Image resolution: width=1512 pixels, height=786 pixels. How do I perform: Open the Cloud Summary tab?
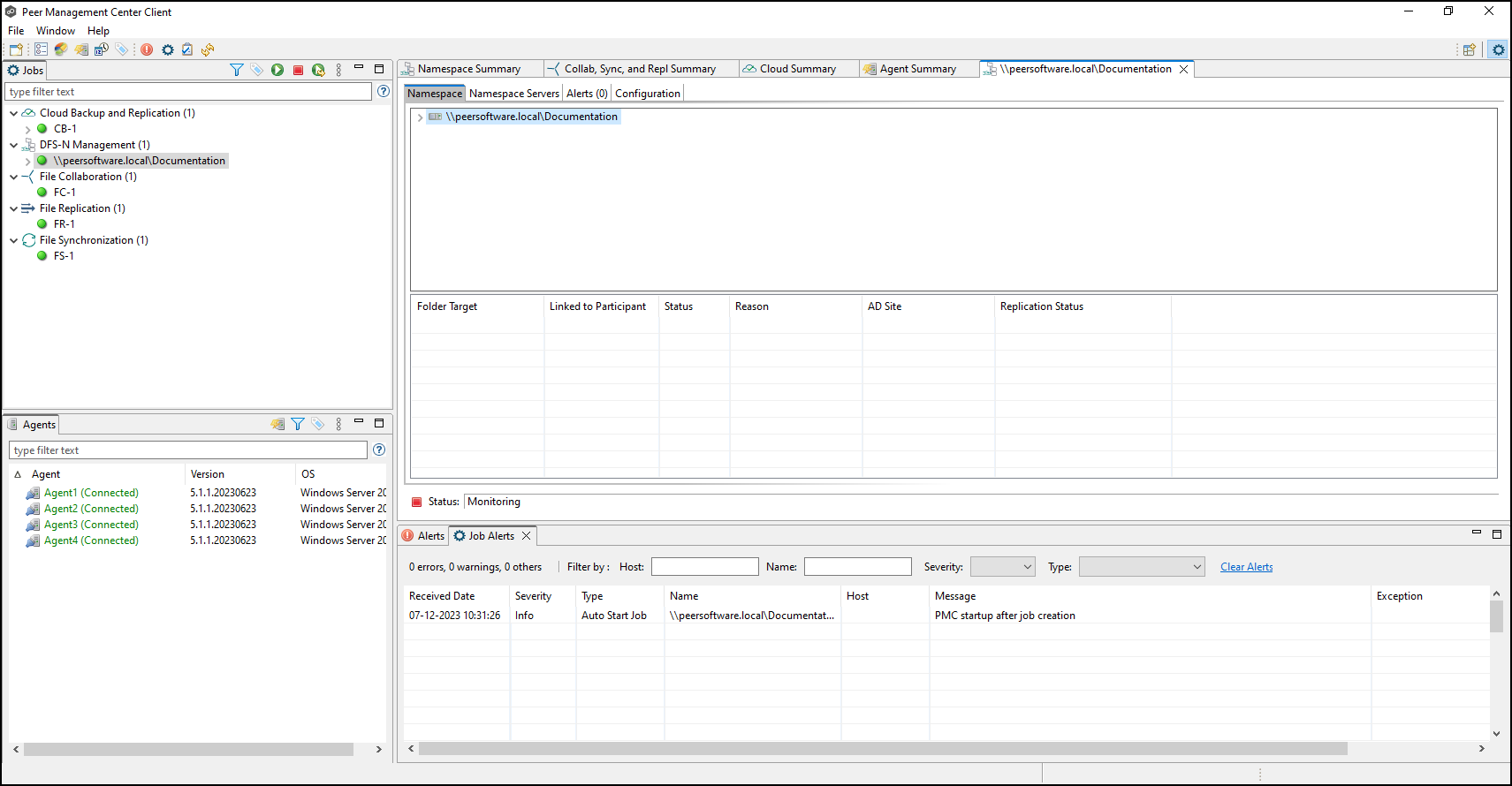(x=797, y=69)
